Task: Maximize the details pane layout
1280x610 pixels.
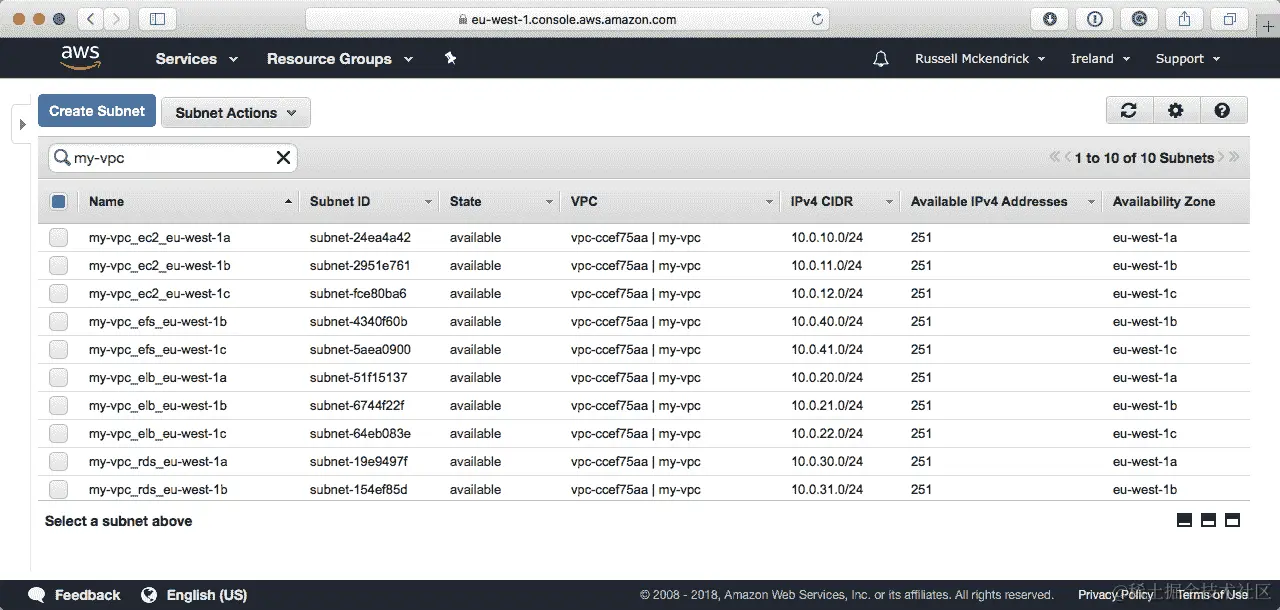Action: pos(1232,521)
